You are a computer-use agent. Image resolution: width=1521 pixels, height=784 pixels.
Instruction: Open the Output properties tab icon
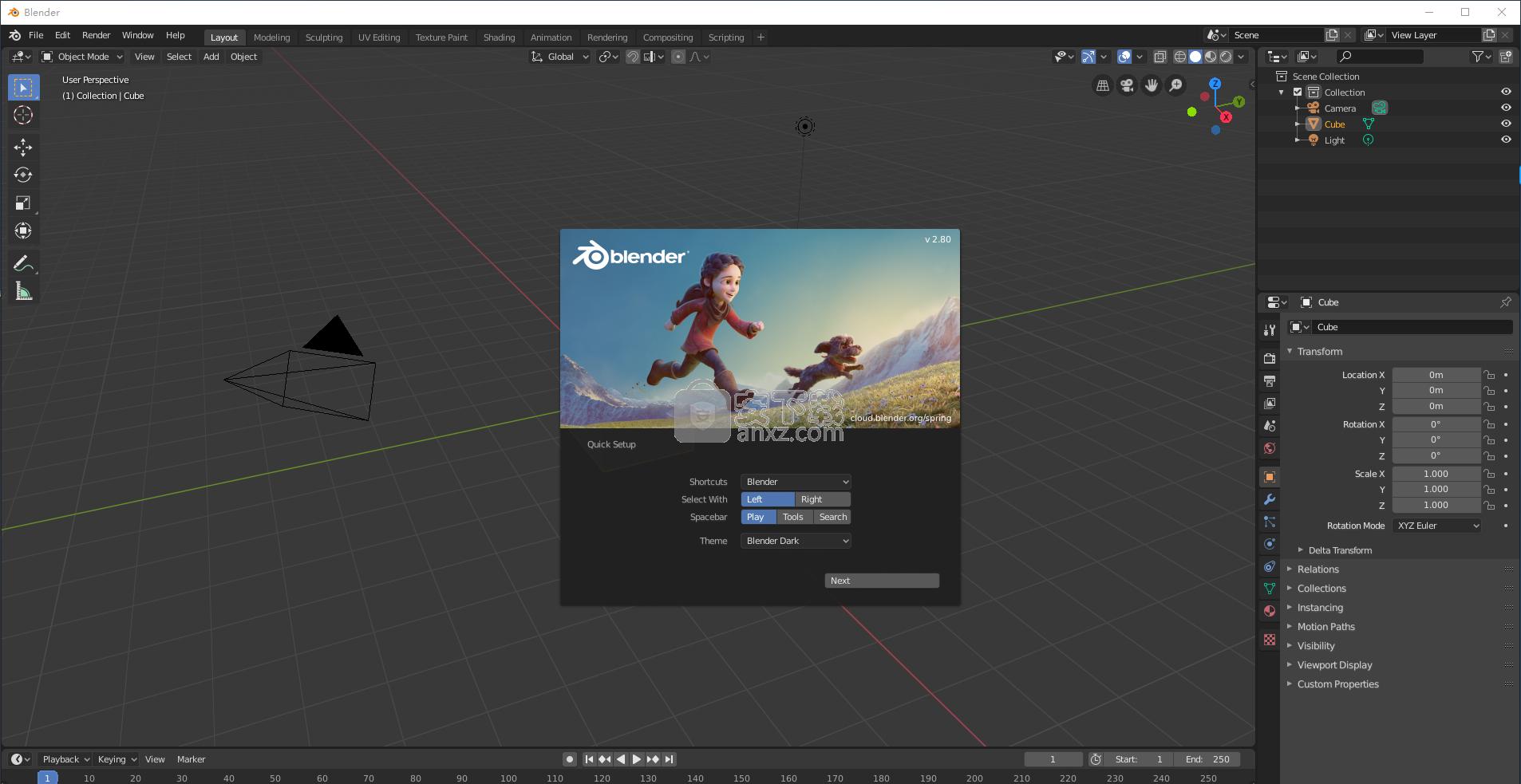pos(1270,381)
